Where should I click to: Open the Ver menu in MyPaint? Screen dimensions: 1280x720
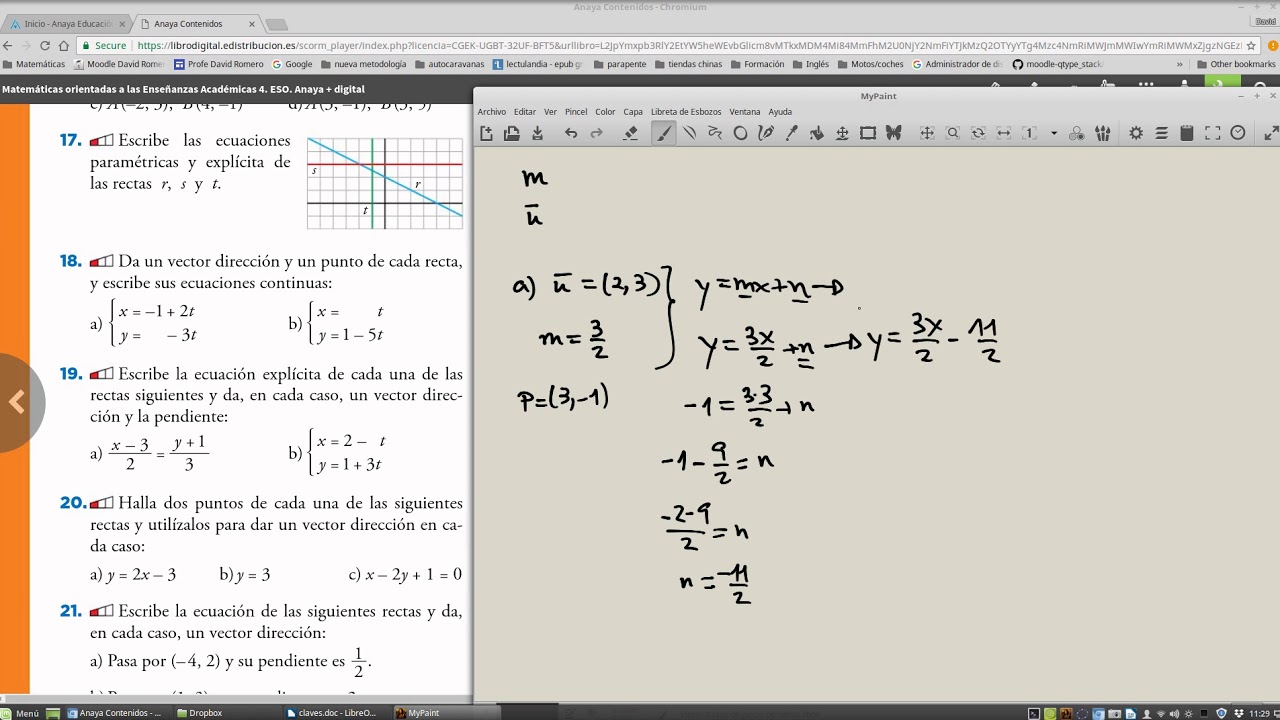(550, 112)
